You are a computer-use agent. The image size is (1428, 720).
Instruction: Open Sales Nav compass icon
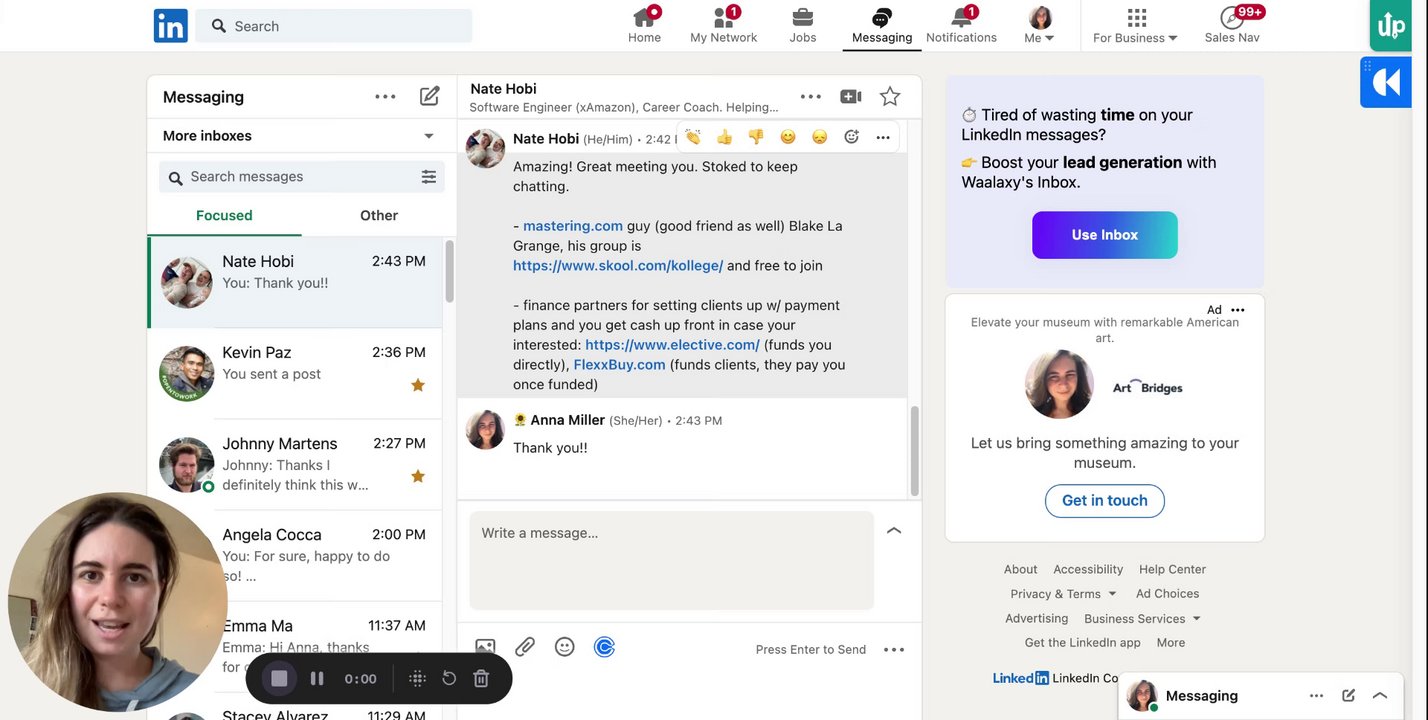pyautogui.click(x=1231, y=18)
